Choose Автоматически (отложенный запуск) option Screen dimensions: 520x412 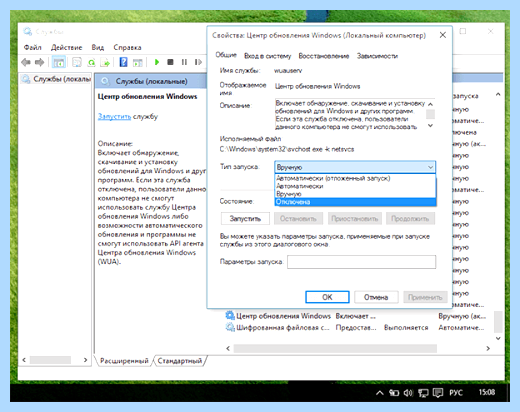pyautogui.click(x=355, y=178)
